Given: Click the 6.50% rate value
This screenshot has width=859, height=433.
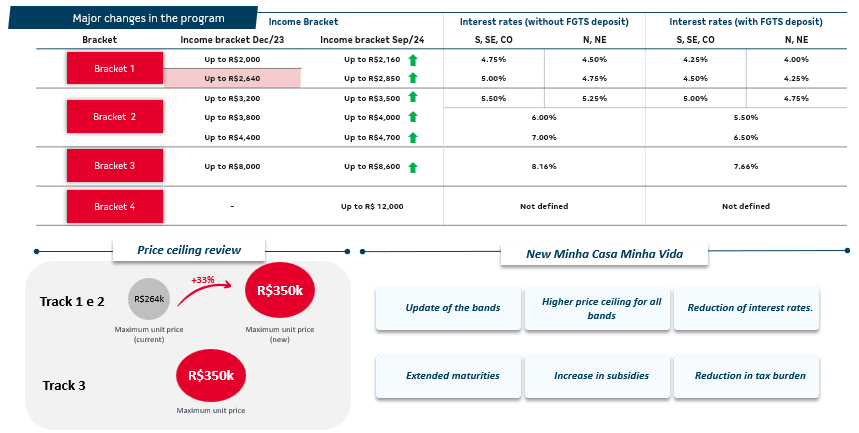Looking at the screenshot, I should 746,137.
